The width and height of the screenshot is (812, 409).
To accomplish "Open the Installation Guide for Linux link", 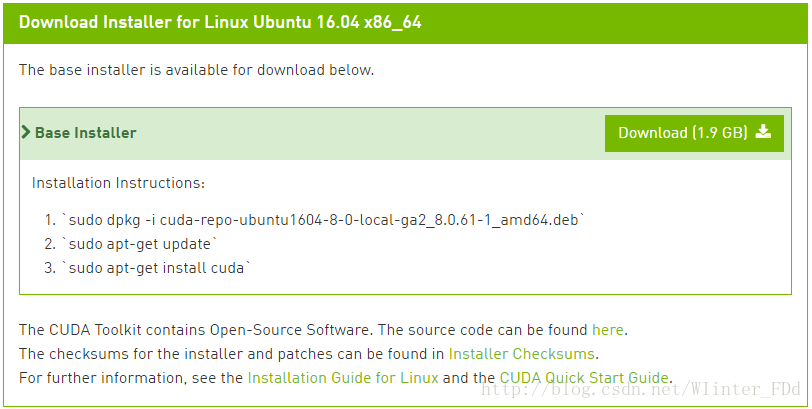I will point(343,377).
